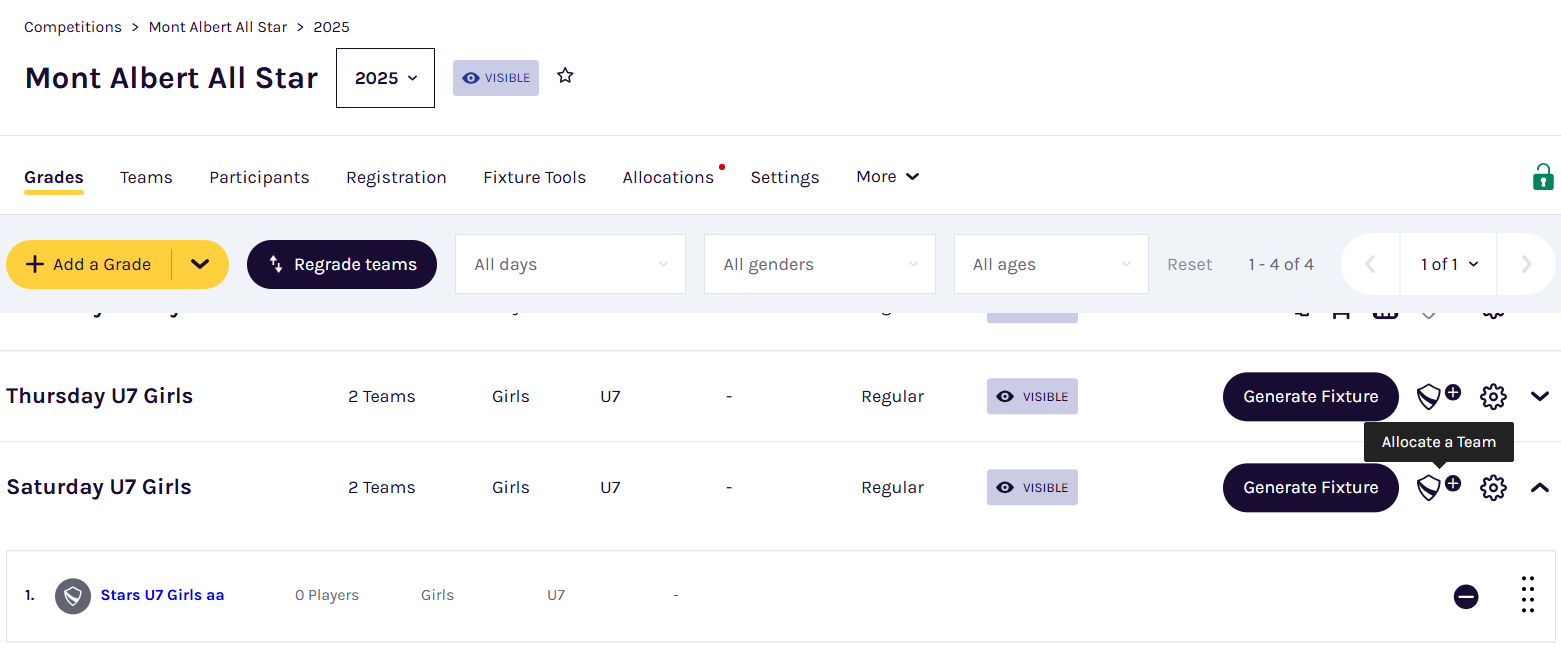Open the Registration tab
1561x650 pixels.
(396, 177)
